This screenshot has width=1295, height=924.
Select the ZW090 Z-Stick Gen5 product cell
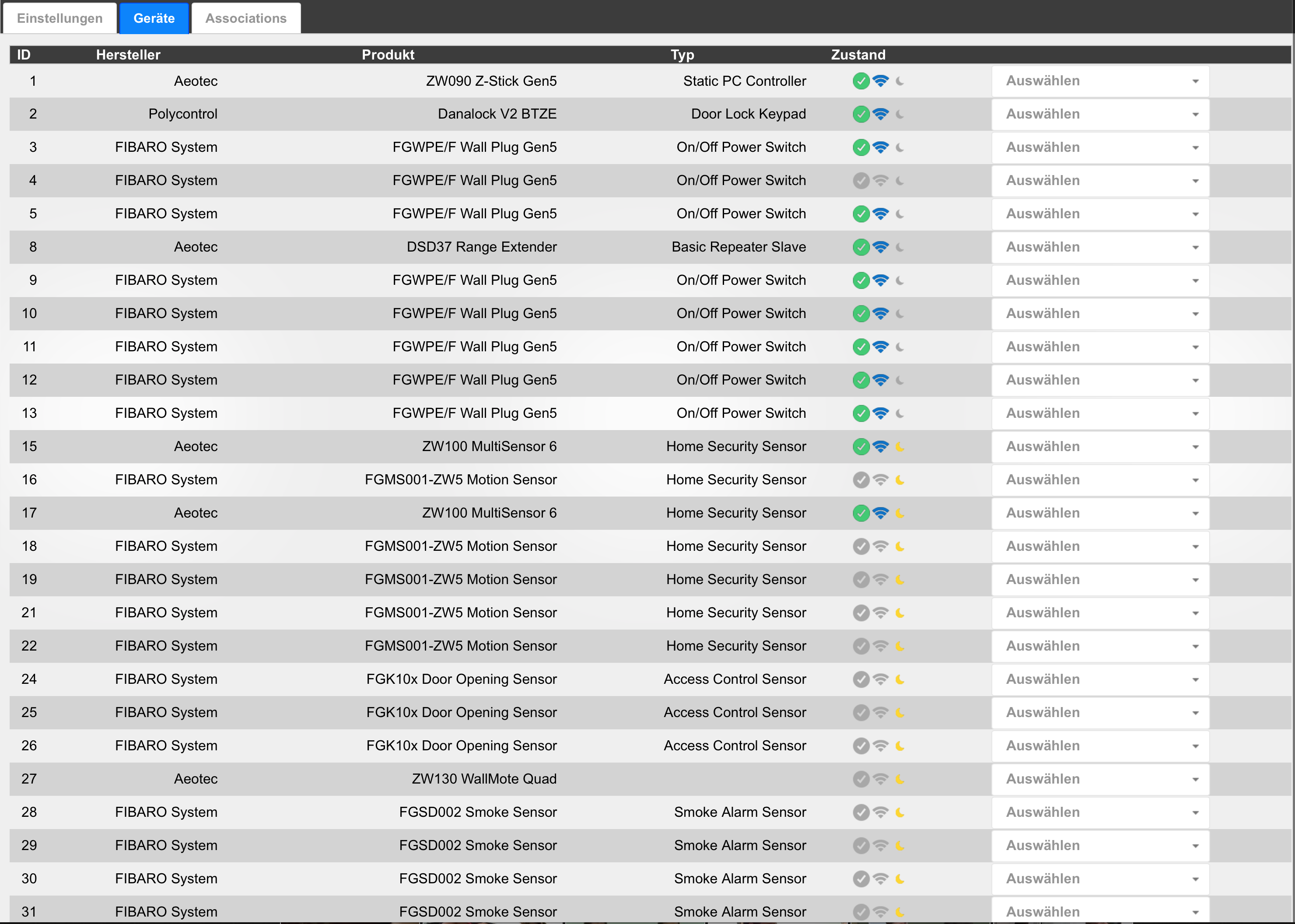coord(491,81)
